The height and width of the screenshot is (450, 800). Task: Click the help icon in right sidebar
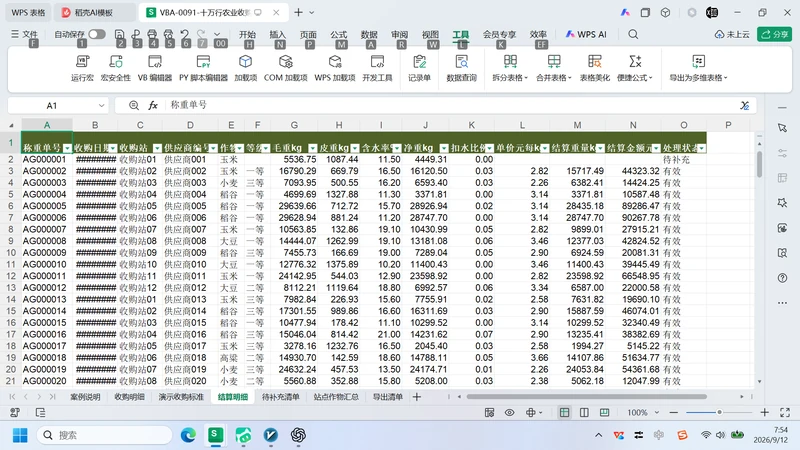point(782,278)
